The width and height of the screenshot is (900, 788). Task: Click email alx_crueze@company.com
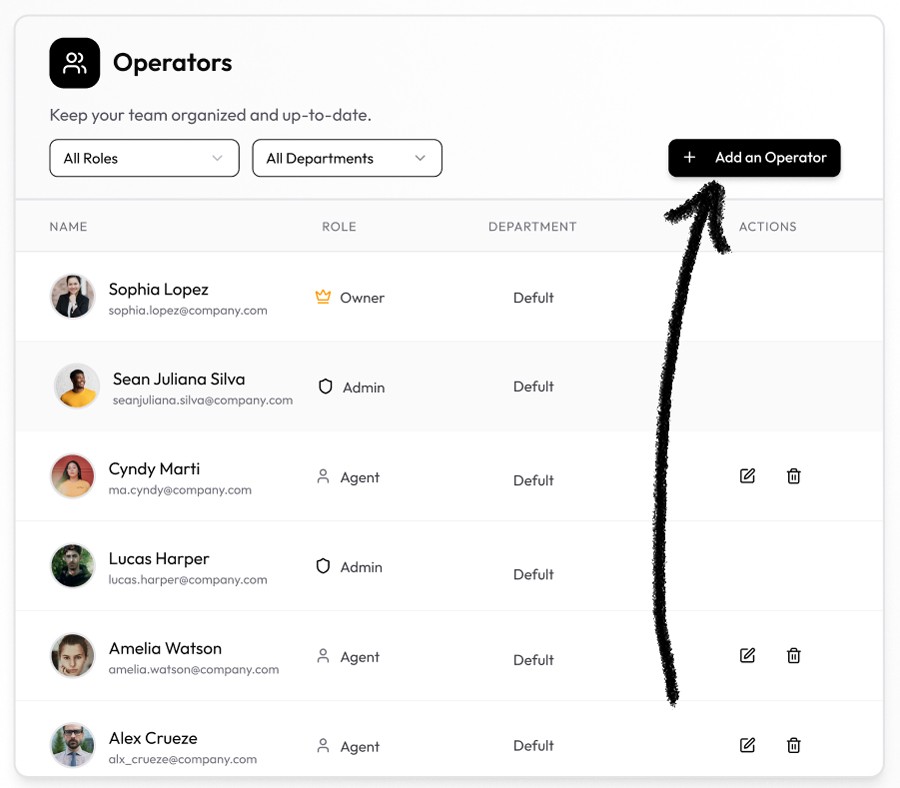[183, 759]
